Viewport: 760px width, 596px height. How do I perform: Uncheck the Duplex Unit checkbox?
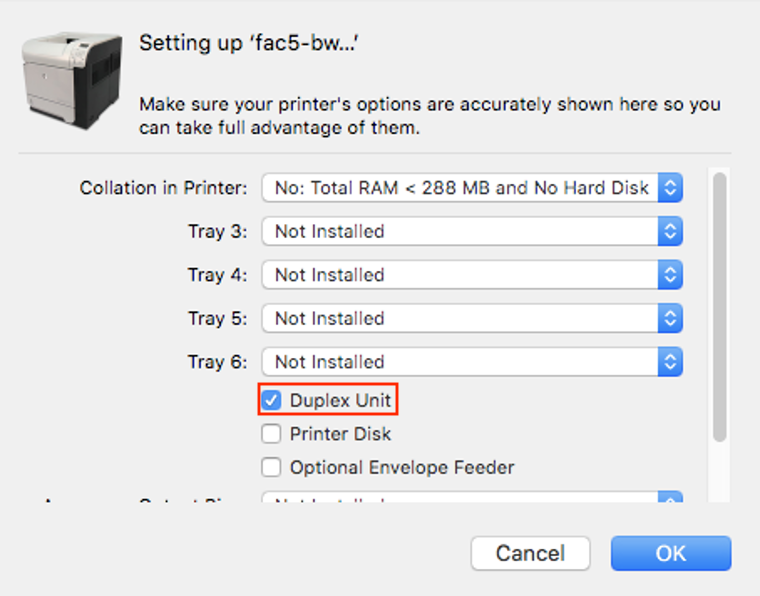[271, 400]
